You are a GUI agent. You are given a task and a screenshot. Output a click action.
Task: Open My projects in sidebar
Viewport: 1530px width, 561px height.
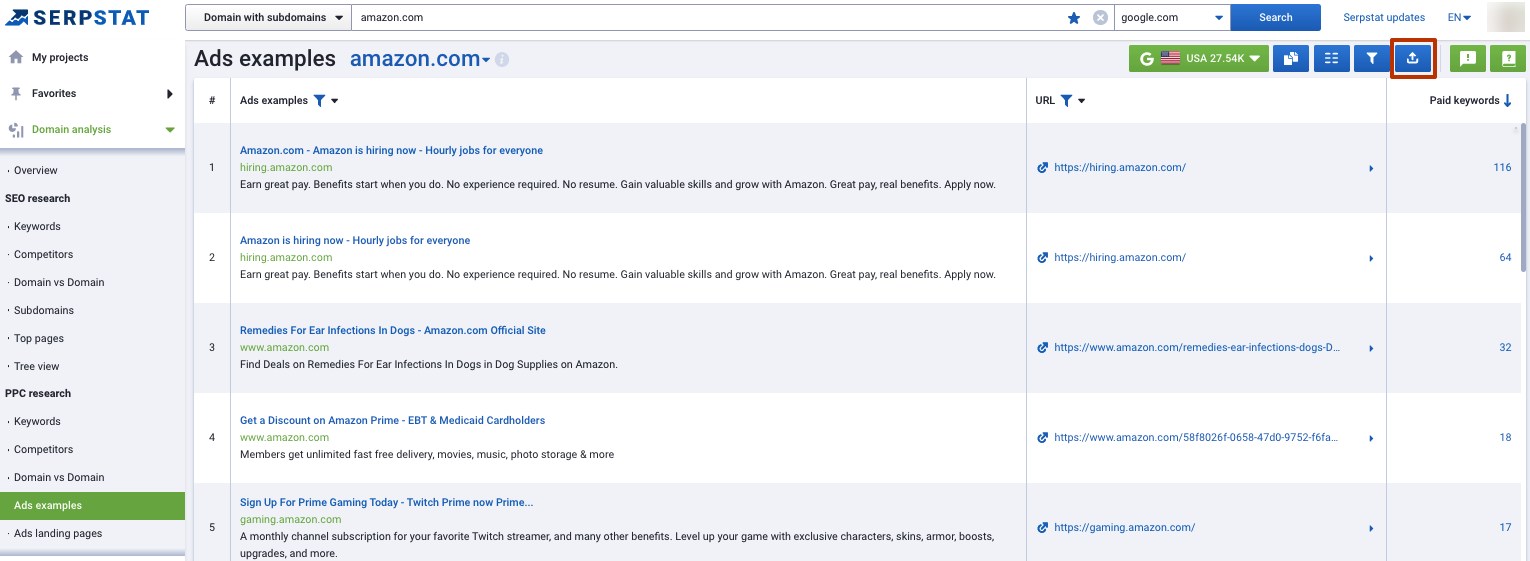pos(60,57)
